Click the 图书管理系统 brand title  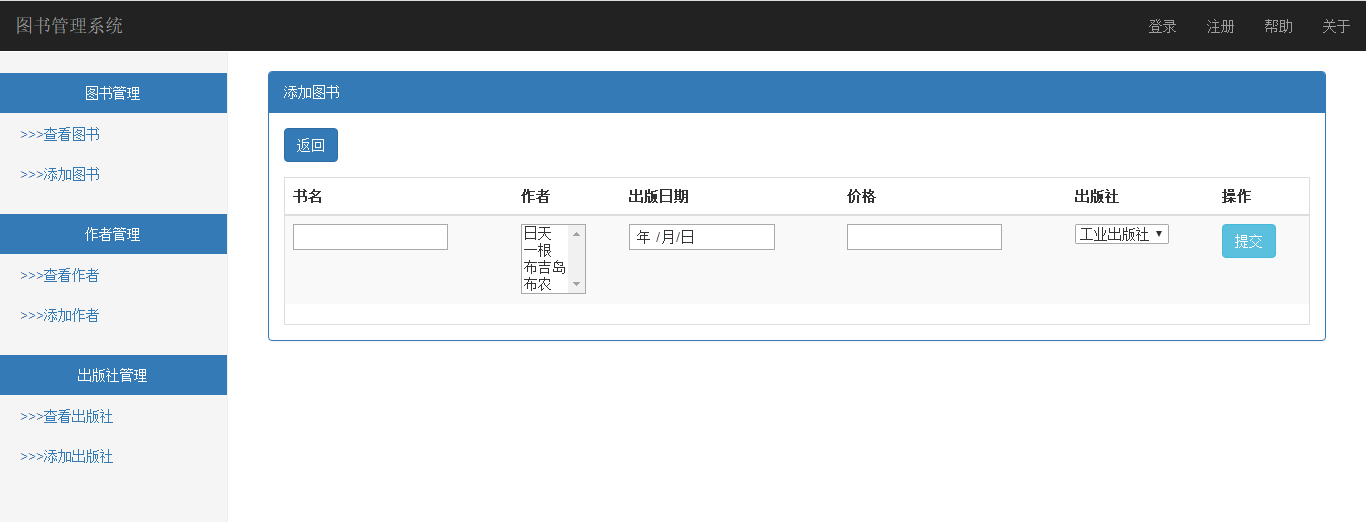[69, 25]
